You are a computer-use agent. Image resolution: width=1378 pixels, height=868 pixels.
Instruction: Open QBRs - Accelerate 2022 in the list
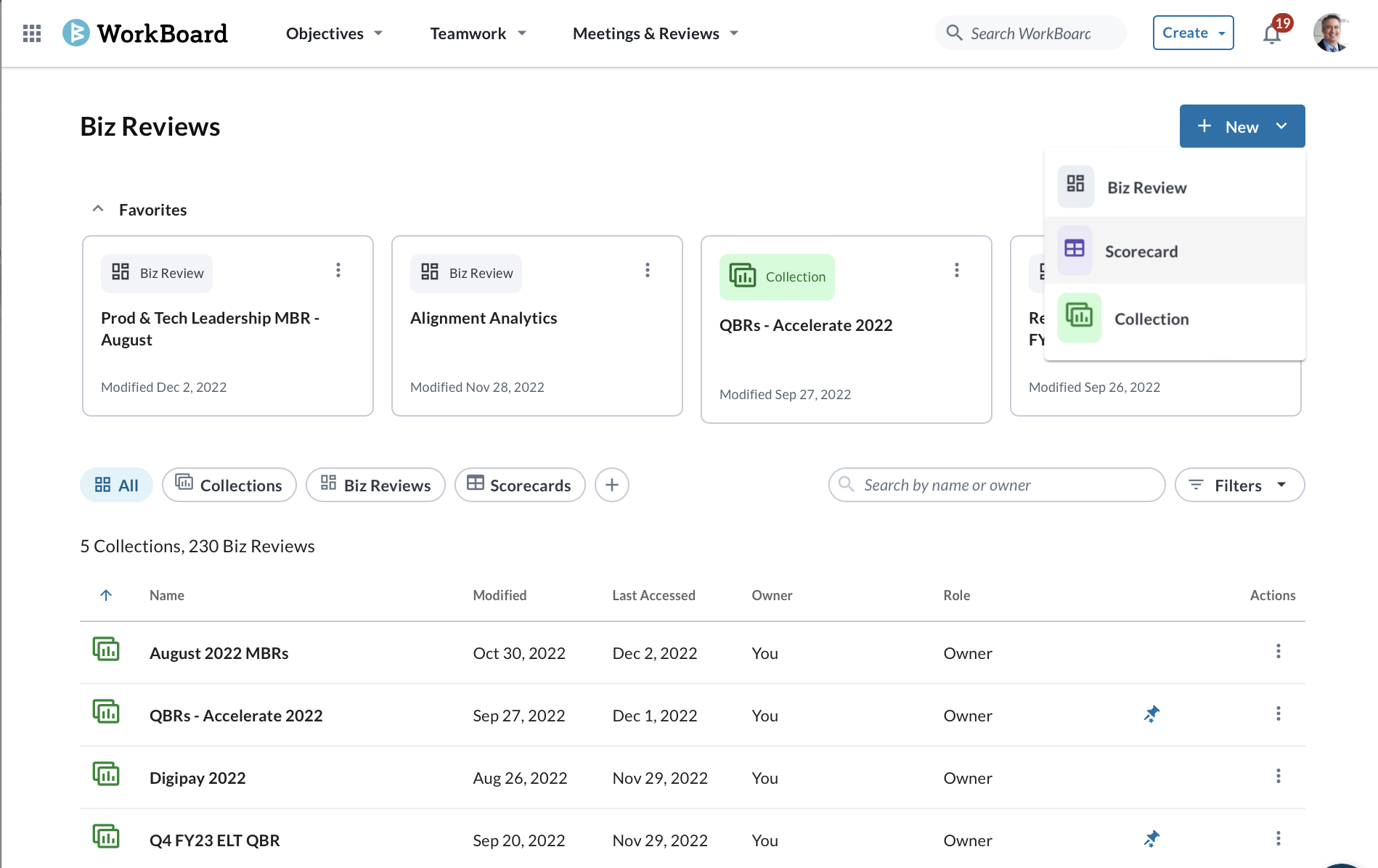[236, 716]
